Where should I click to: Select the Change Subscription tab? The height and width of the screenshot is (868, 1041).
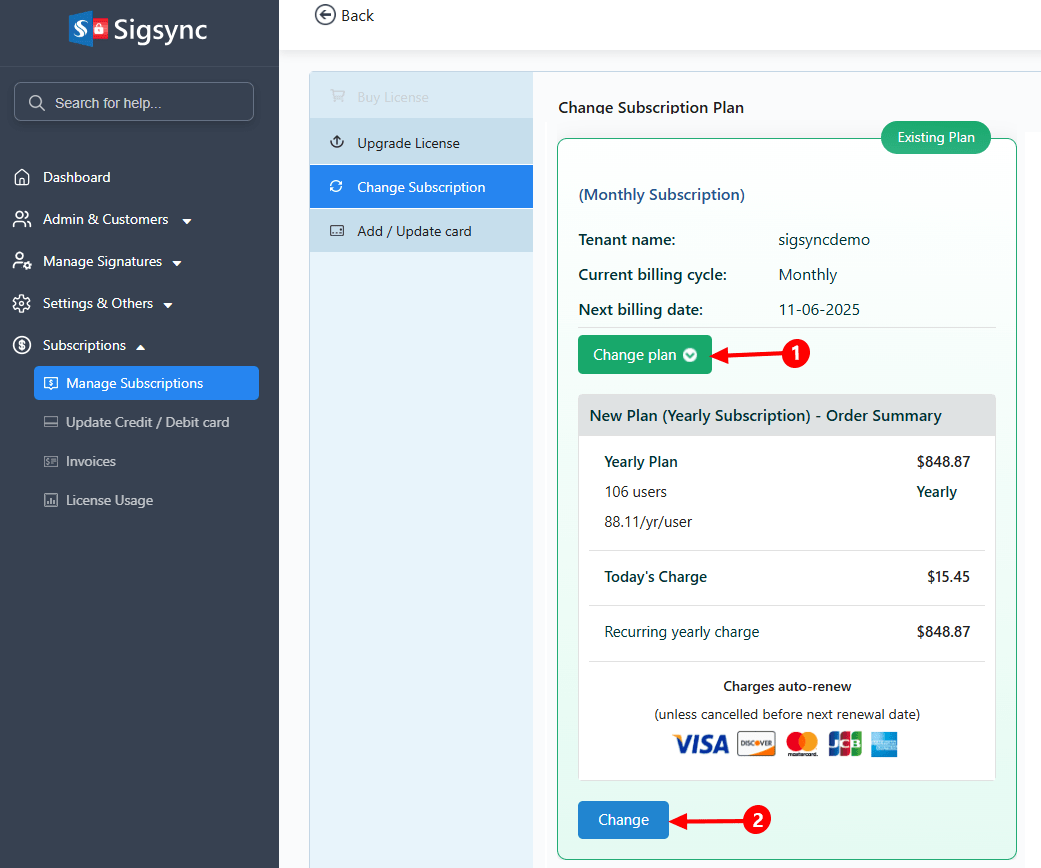420,187
